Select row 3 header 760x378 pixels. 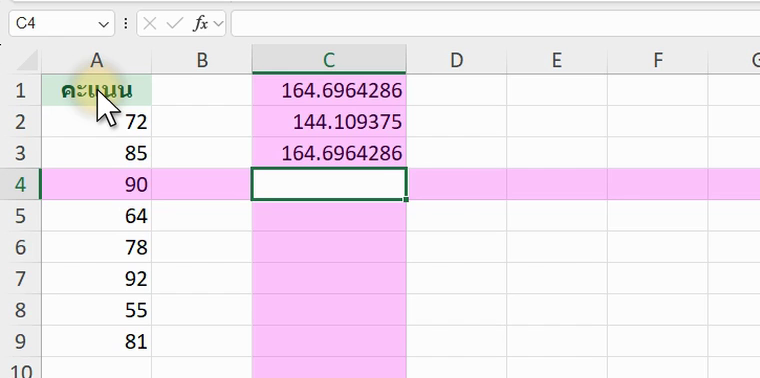(20, 153)
